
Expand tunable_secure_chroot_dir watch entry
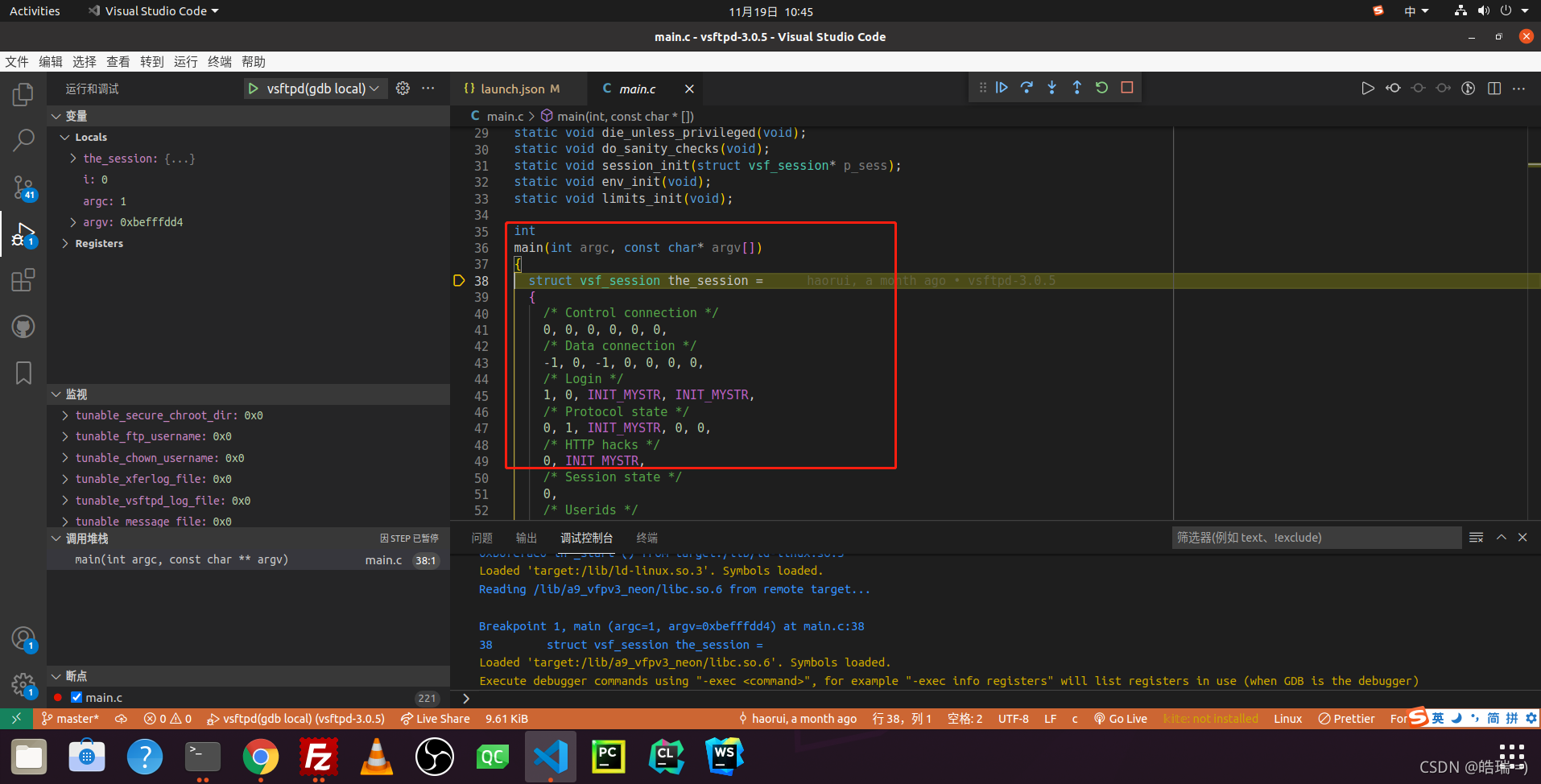coord(64,415)
